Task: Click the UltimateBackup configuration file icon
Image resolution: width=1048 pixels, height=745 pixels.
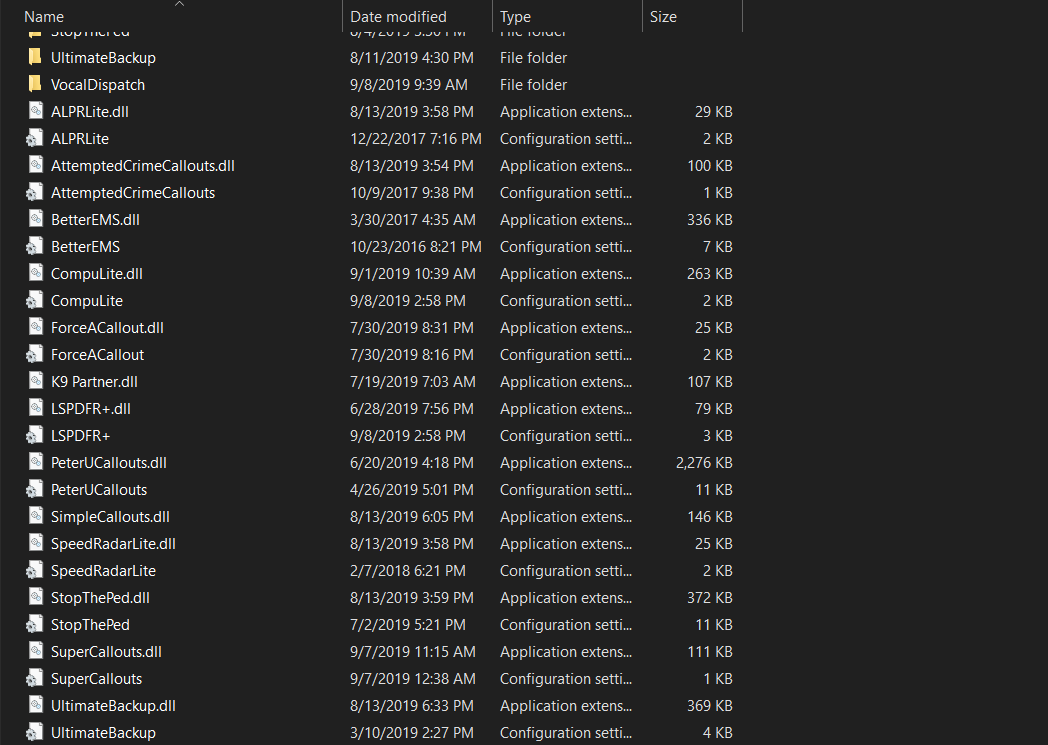Action: [35, 733]
